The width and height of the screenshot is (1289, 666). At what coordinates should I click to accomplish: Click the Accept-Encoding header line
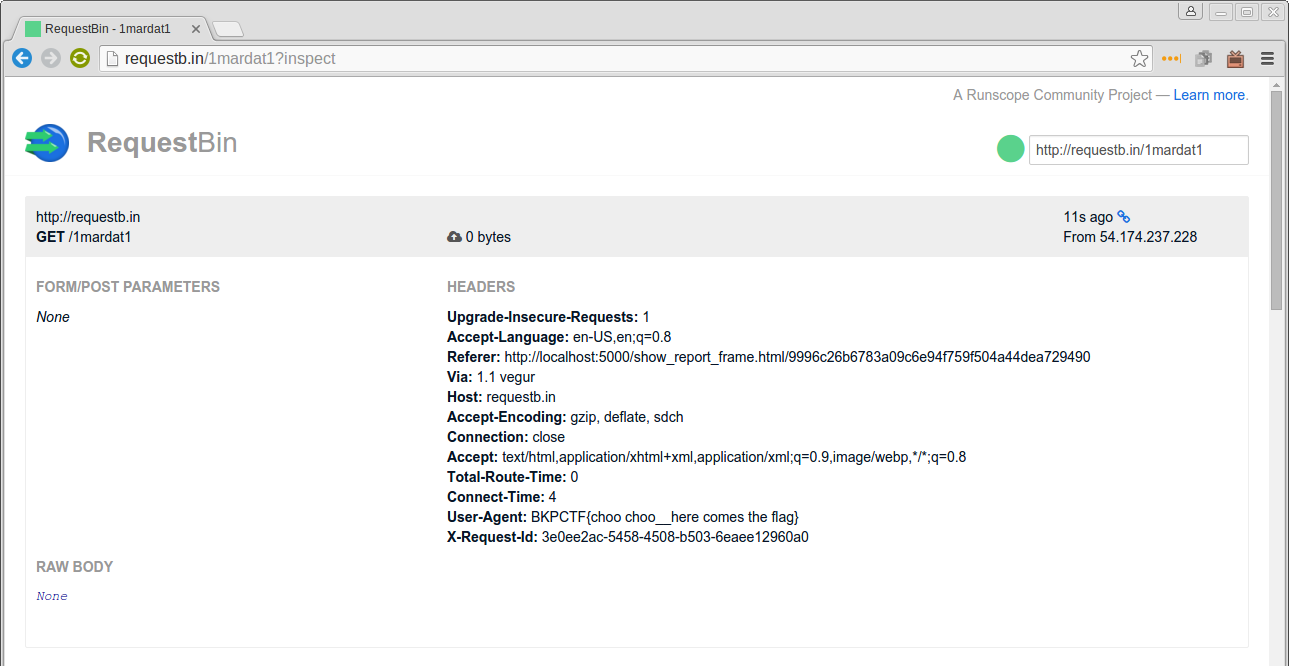(x=565, y=417)
